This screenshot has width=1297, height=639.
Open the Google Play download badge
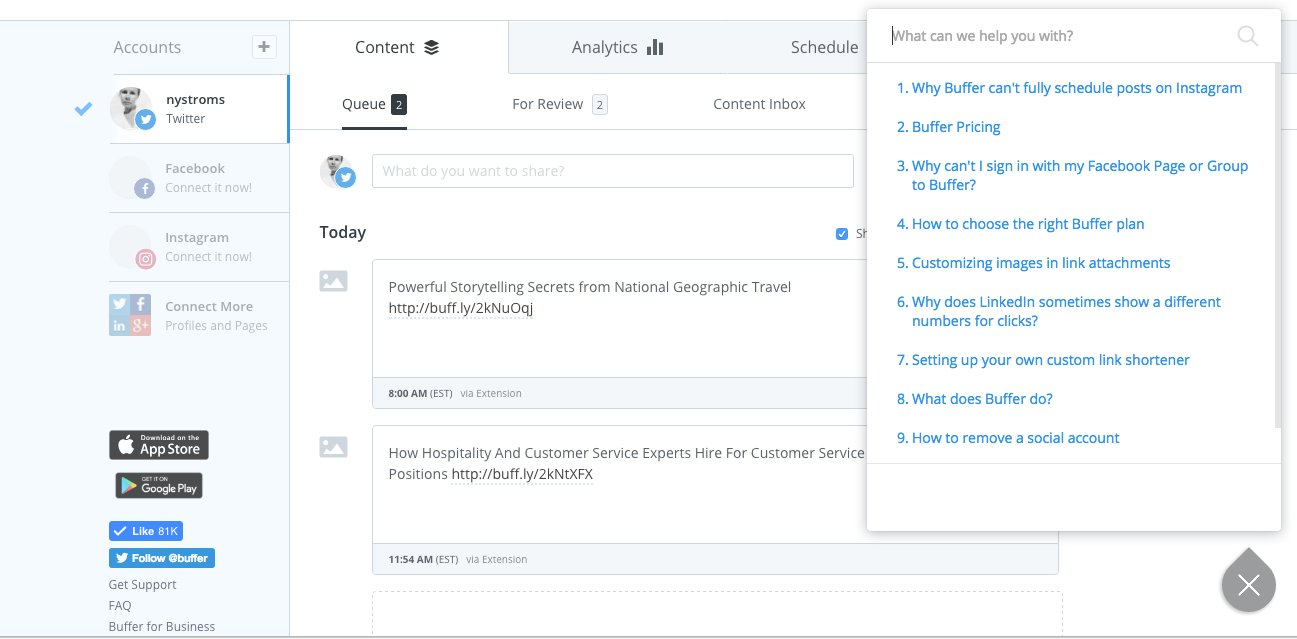[159, 486]
